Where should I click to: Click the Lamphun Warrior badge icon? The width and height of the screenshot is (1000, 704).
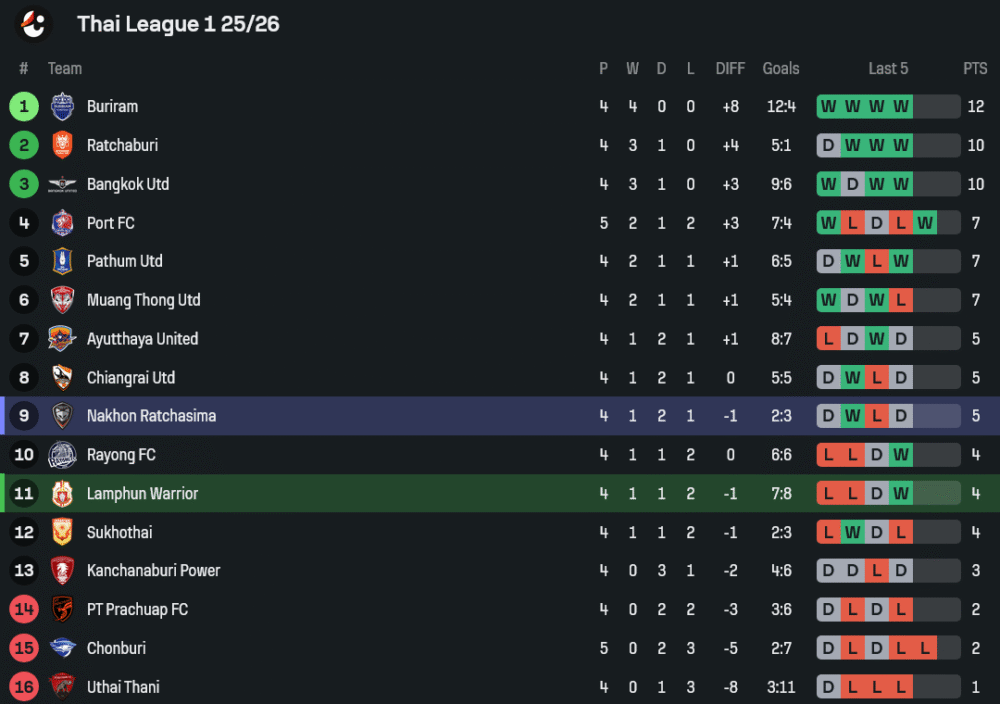click(62, 494)
